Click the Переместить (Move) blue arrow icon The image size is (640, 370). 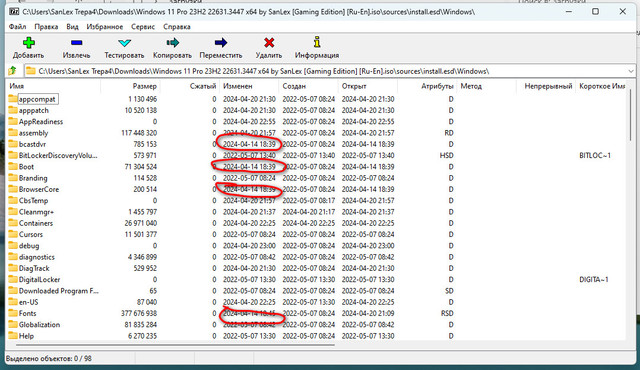coord(220,42)
